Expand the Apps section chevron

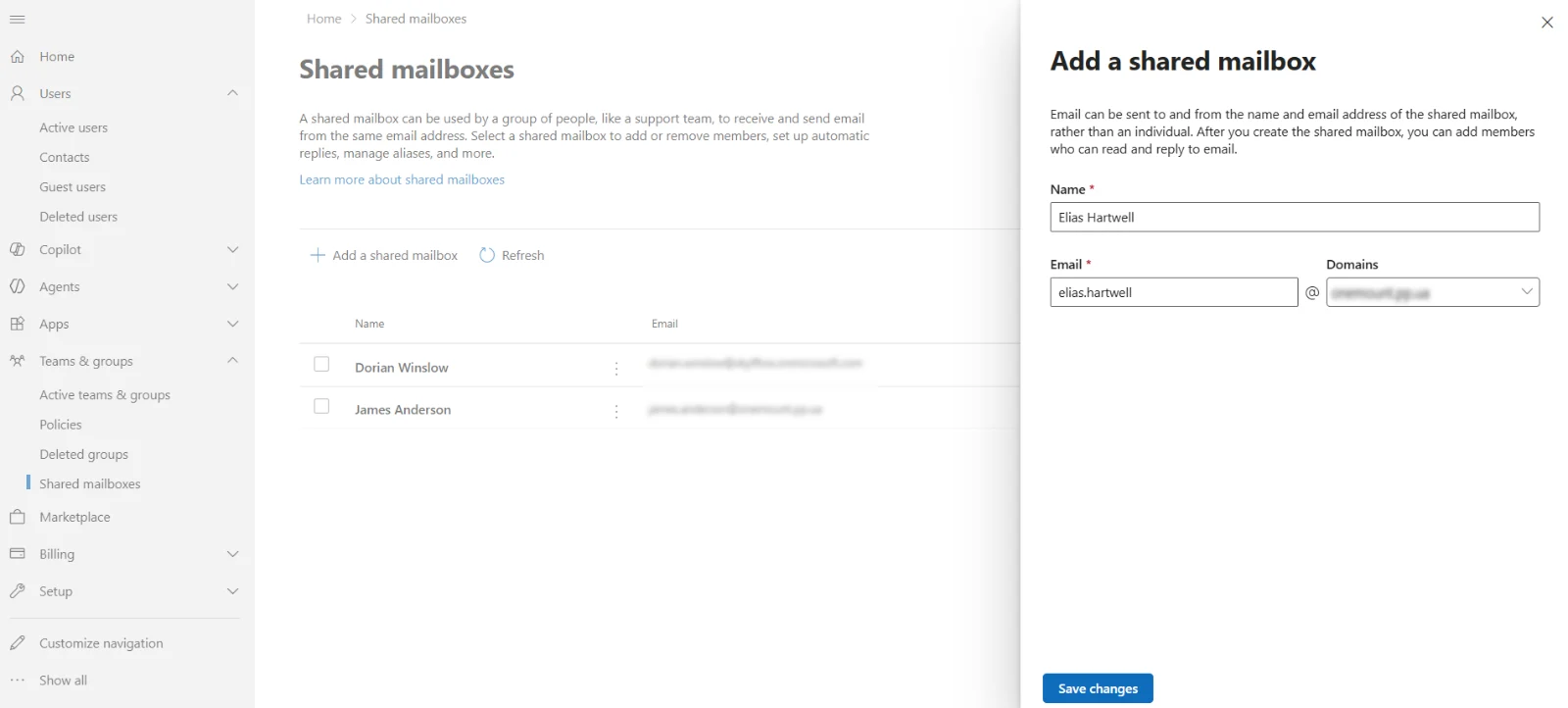[x=232, y=324]
